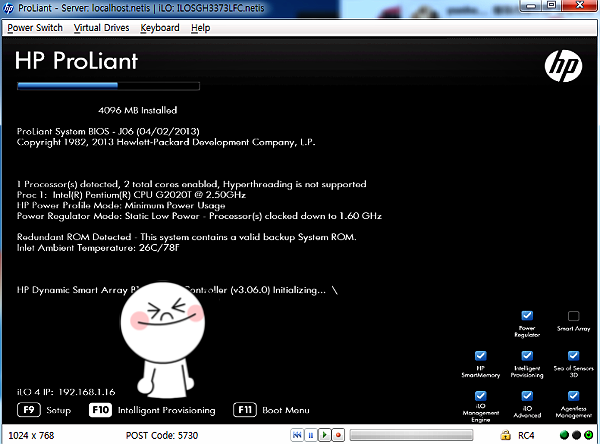
Task: Click the iLO Management Engine checkbox
Action: click(x=481, y=396)
